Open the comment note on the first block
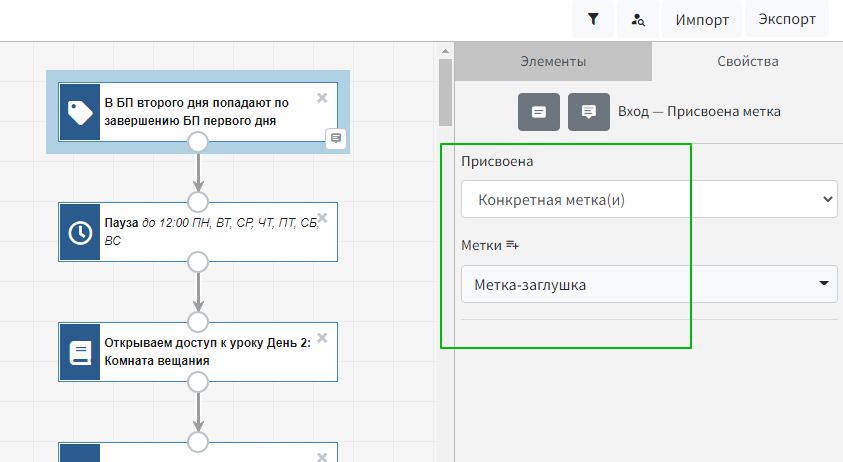This screenshot has height=462, width=843. click(x=336, y=138)
